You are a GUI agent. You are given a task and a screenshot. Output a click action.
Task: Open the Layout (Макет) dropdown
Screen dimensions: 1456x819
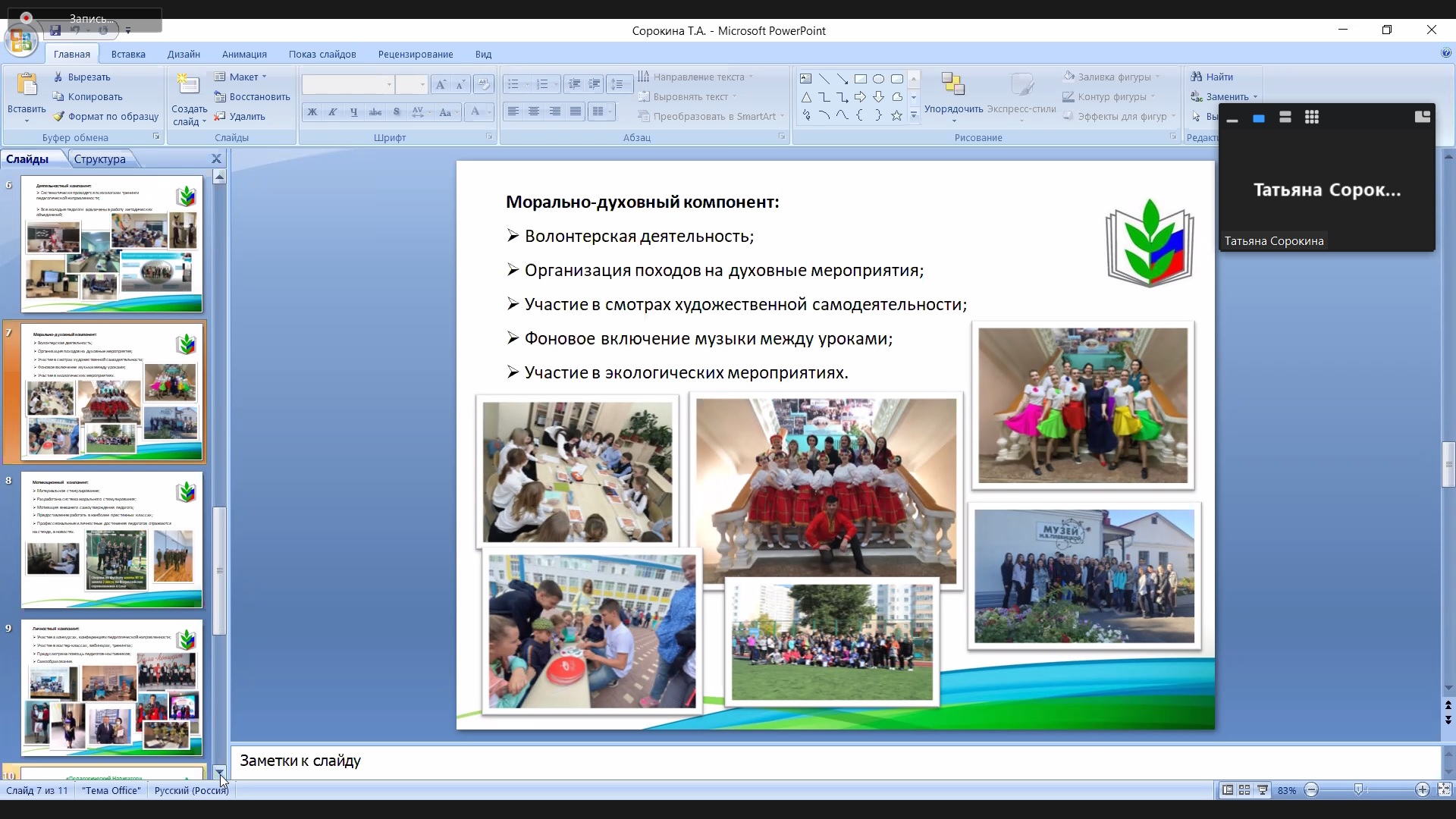[x=240, y=77]
